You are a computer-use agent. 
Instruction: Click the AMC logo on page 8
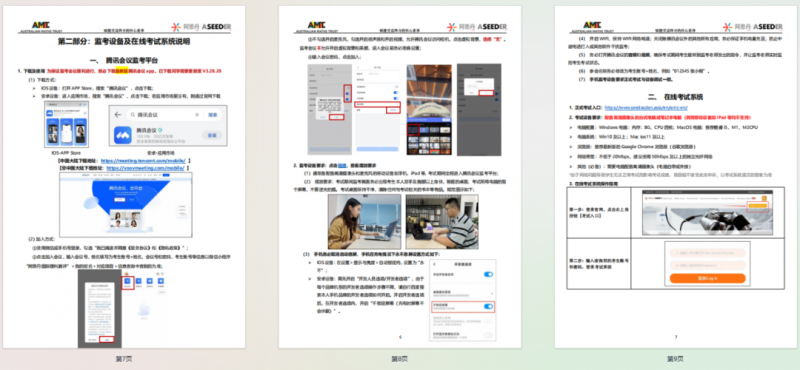tap(317, 26)
